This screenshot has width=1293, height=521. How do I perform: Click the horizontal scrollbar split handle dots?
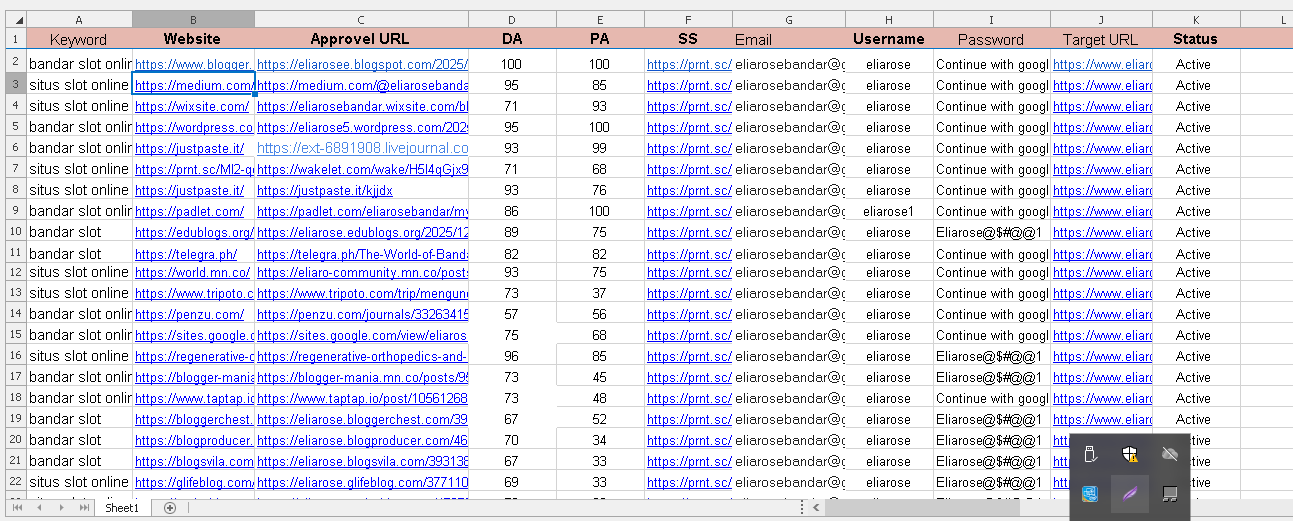click(x=803, y=508)
